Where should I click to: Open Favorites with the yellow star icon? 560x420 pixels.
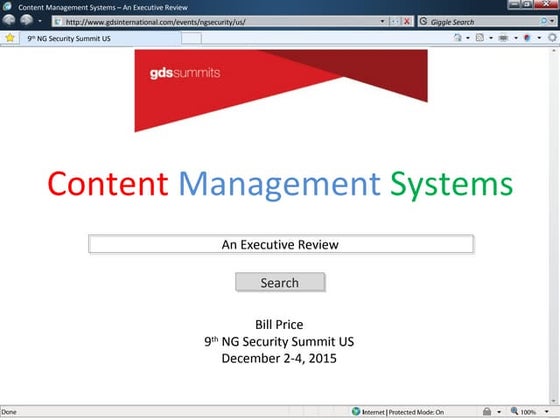coord(10,38)
